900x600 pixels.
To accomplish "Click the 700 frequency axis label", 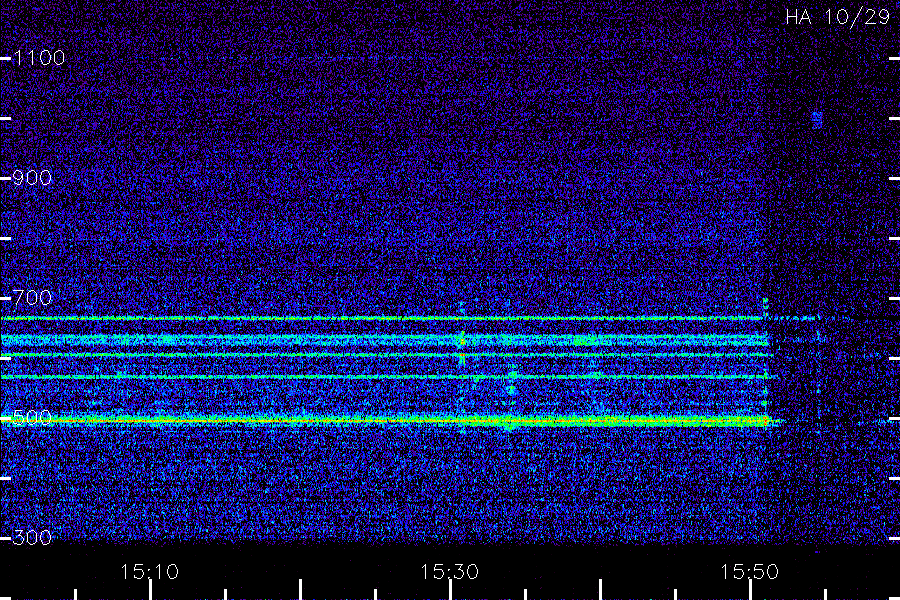I will click(x=32, y=298).
